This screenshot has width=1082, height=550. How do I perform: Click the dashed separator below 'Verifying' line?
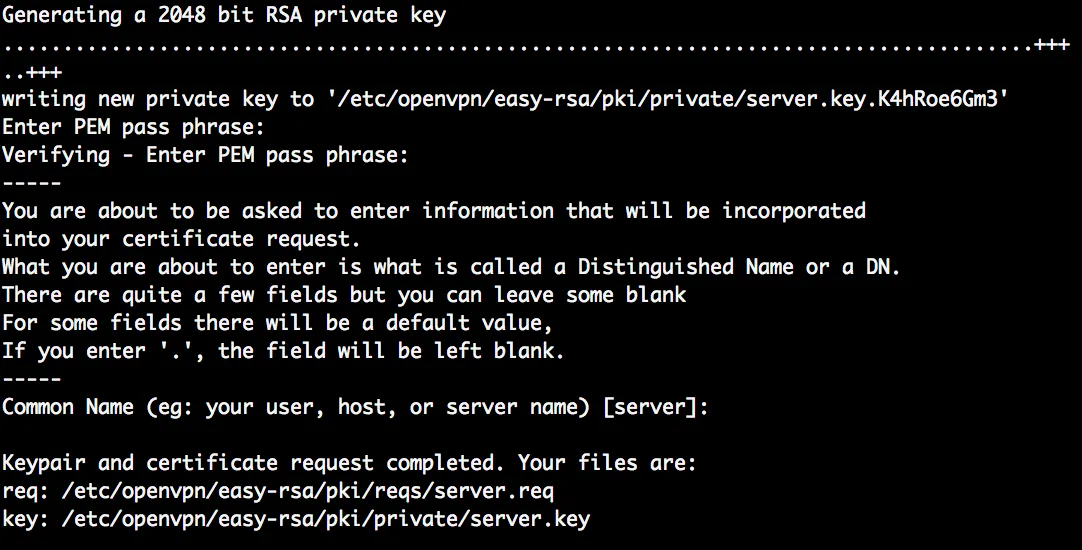[x=31, y=183]
